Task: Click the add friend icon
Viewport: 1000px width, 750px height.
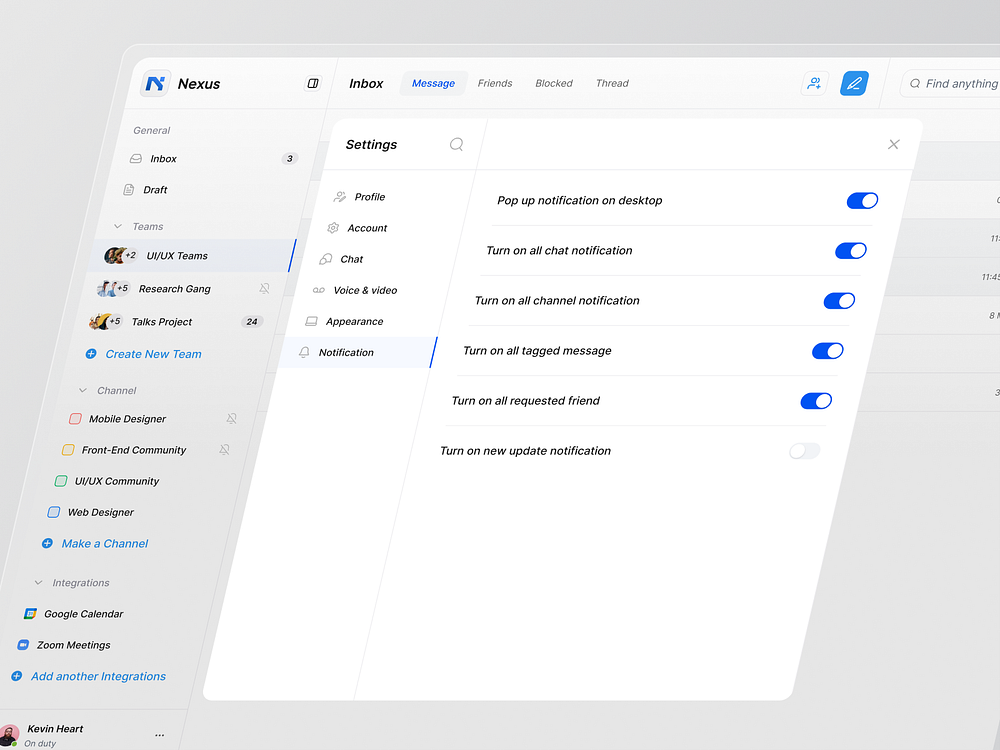Action: pyautogui.click(x=814, y=83)
